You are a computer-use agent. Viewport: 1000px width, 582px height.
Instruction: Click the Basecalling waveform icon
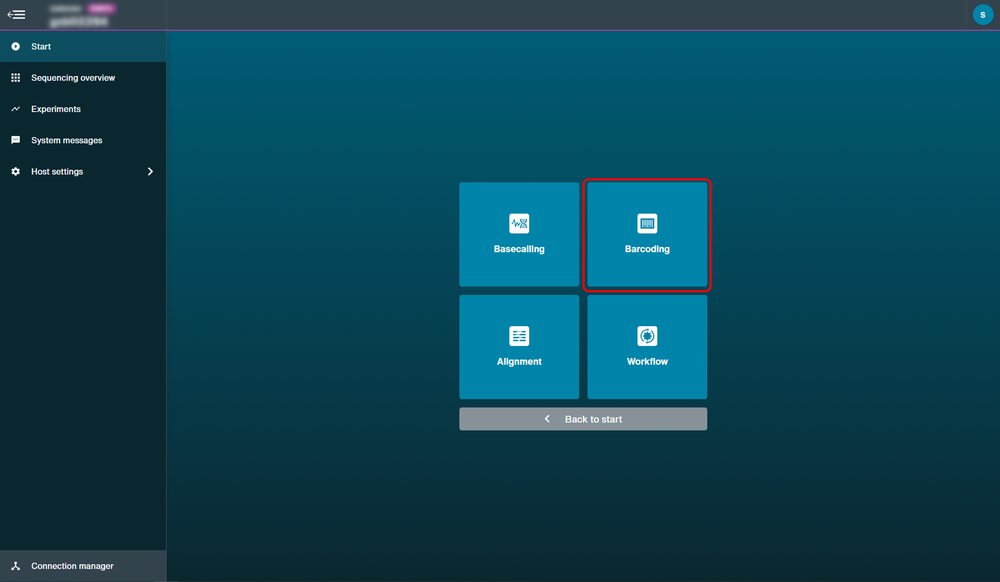pyautogui.click(x=519, y=224)
